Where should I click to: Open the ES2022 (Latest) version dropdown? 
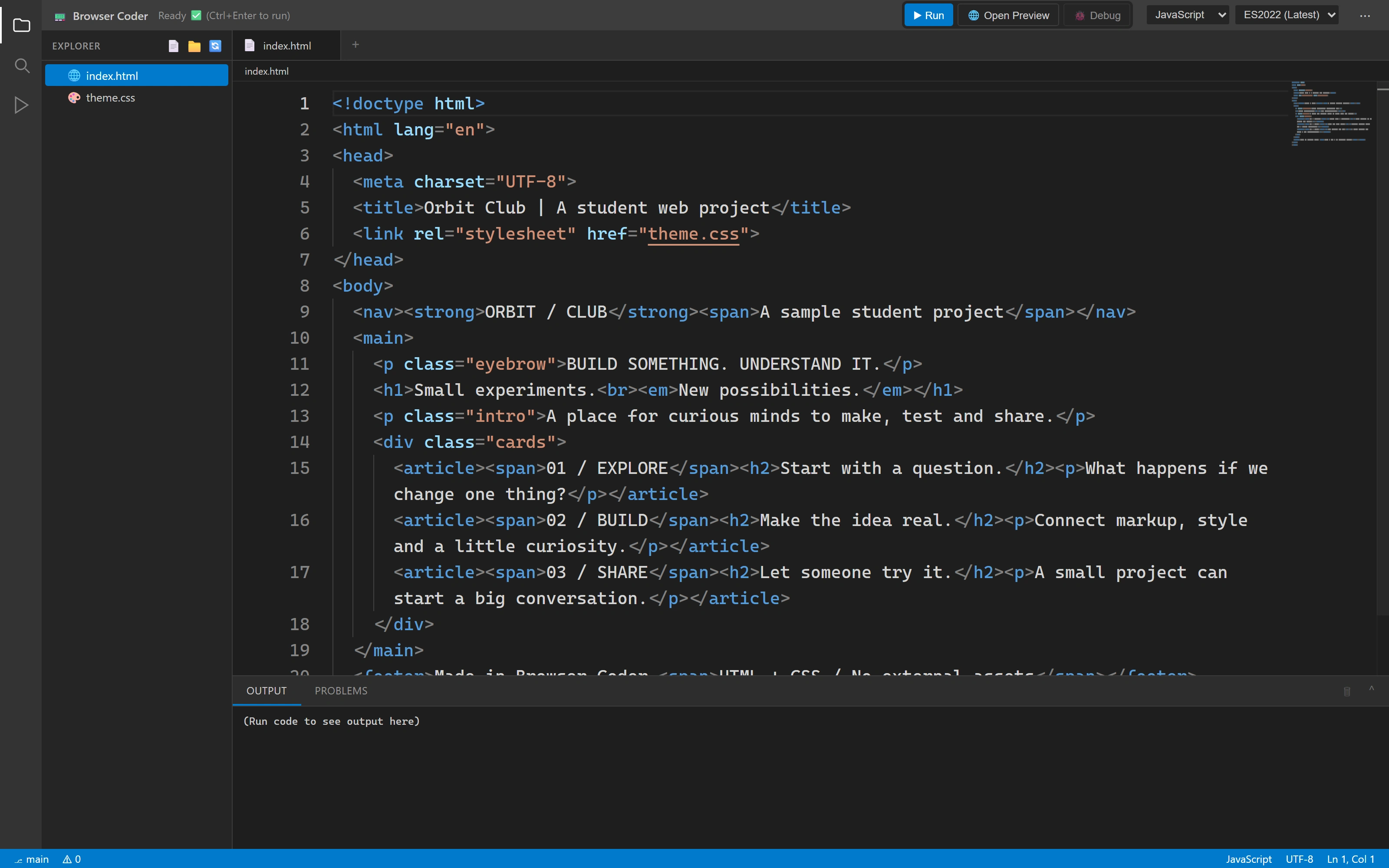pos(1287,15)
